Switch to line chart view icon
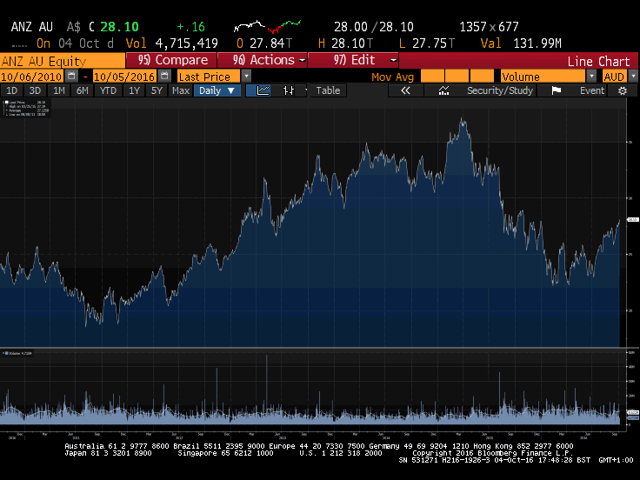The image size is (640, 480). pos(263,91)
